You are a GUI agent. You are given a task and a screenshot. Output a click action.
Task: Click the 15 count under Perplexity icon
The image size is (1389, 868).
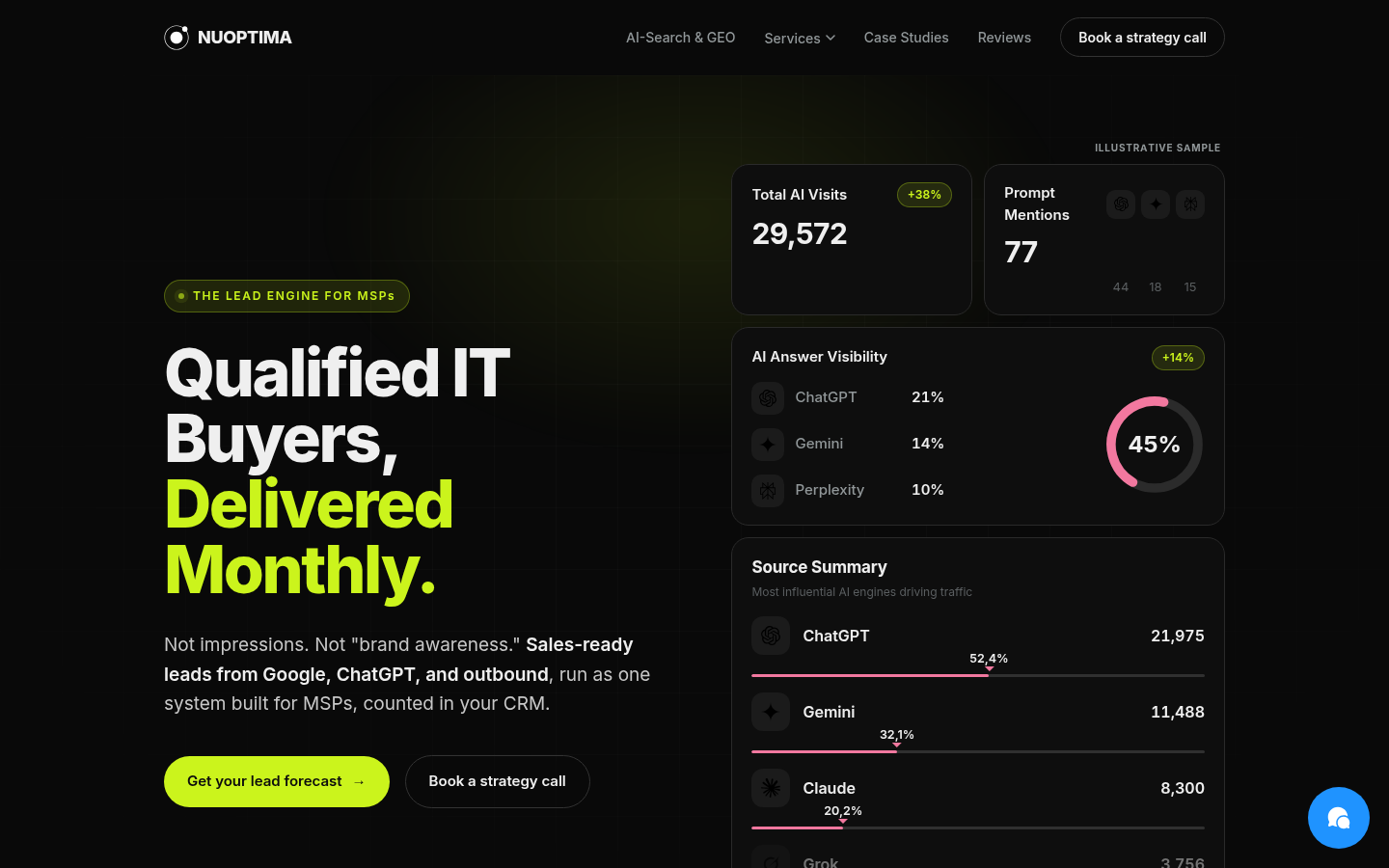tap(1190, 287)
